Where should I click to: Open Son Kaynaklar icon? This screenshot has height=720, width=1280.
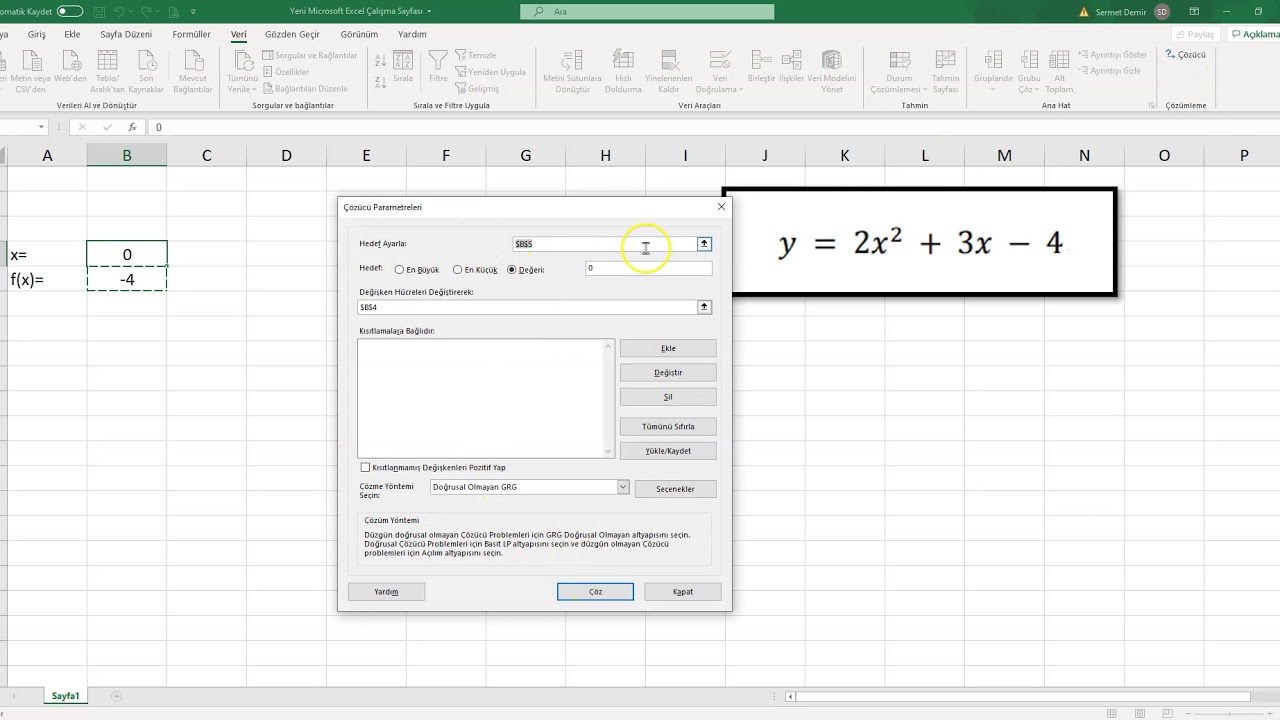[x=146, y=70]
